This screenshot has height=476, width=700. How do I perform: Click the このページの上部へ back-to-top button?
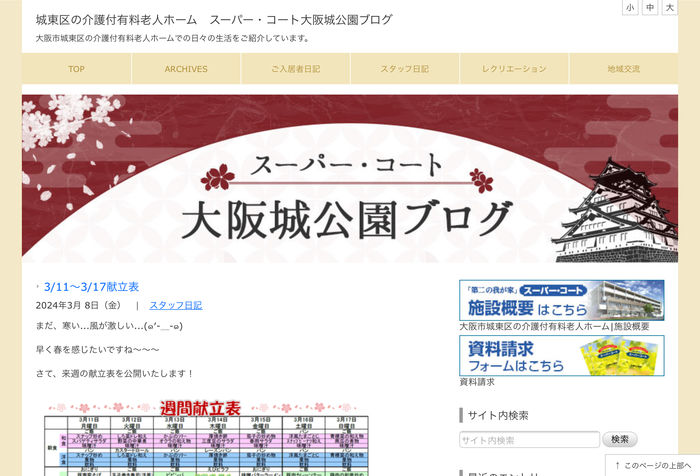tap(652, 465)
